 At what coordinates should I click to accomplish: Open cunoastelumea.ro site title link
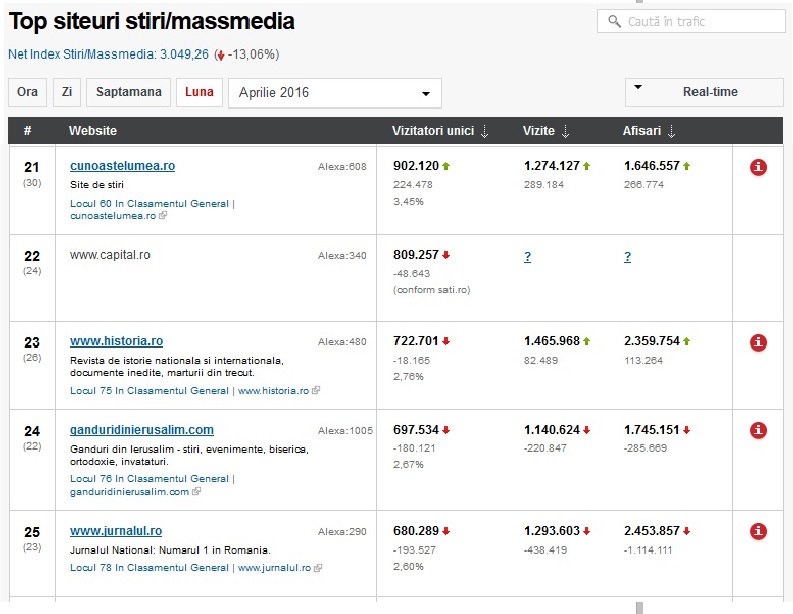click(x=122, y=166)
